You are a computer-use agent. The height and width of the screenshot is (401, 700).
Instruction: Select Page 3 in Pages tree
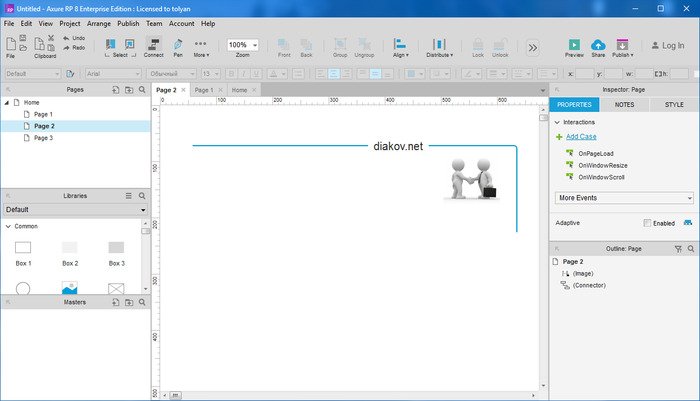point(43,138)
